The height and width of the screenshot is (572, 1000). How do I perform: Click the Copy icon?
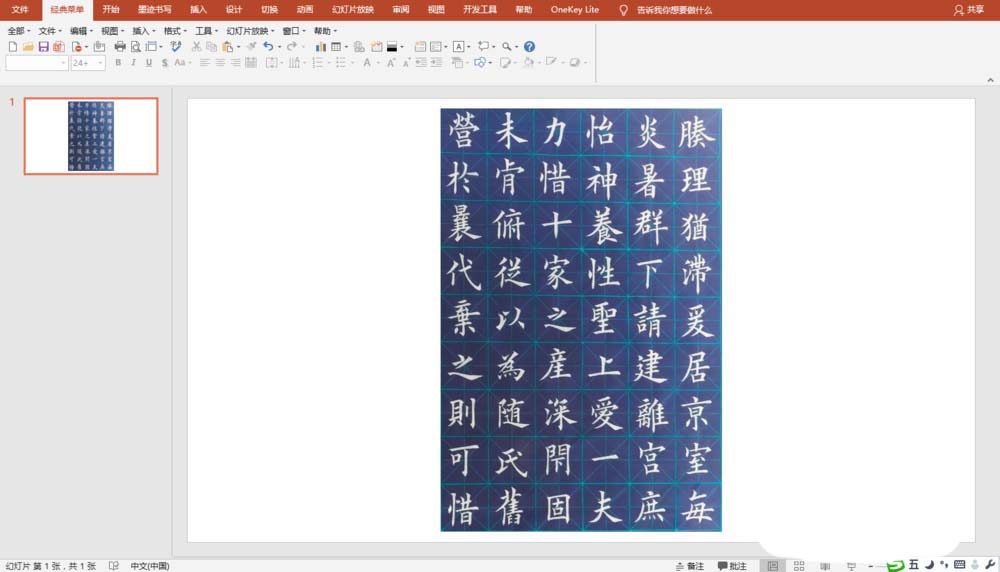coord(211,47)
